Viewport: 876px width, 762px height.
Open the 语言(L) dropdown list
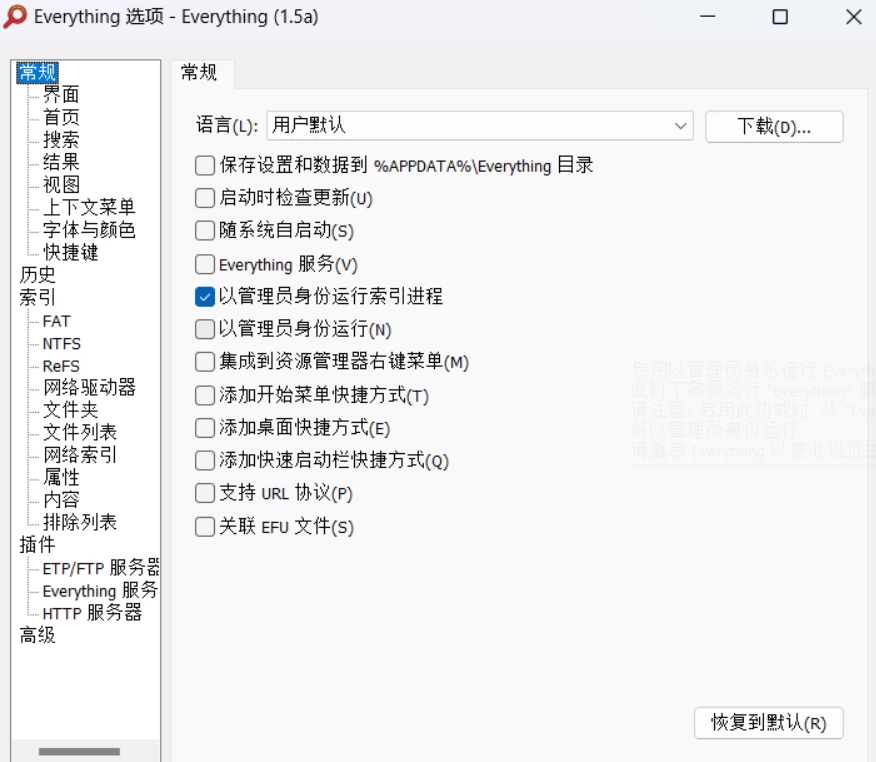(x=480, y=126)
